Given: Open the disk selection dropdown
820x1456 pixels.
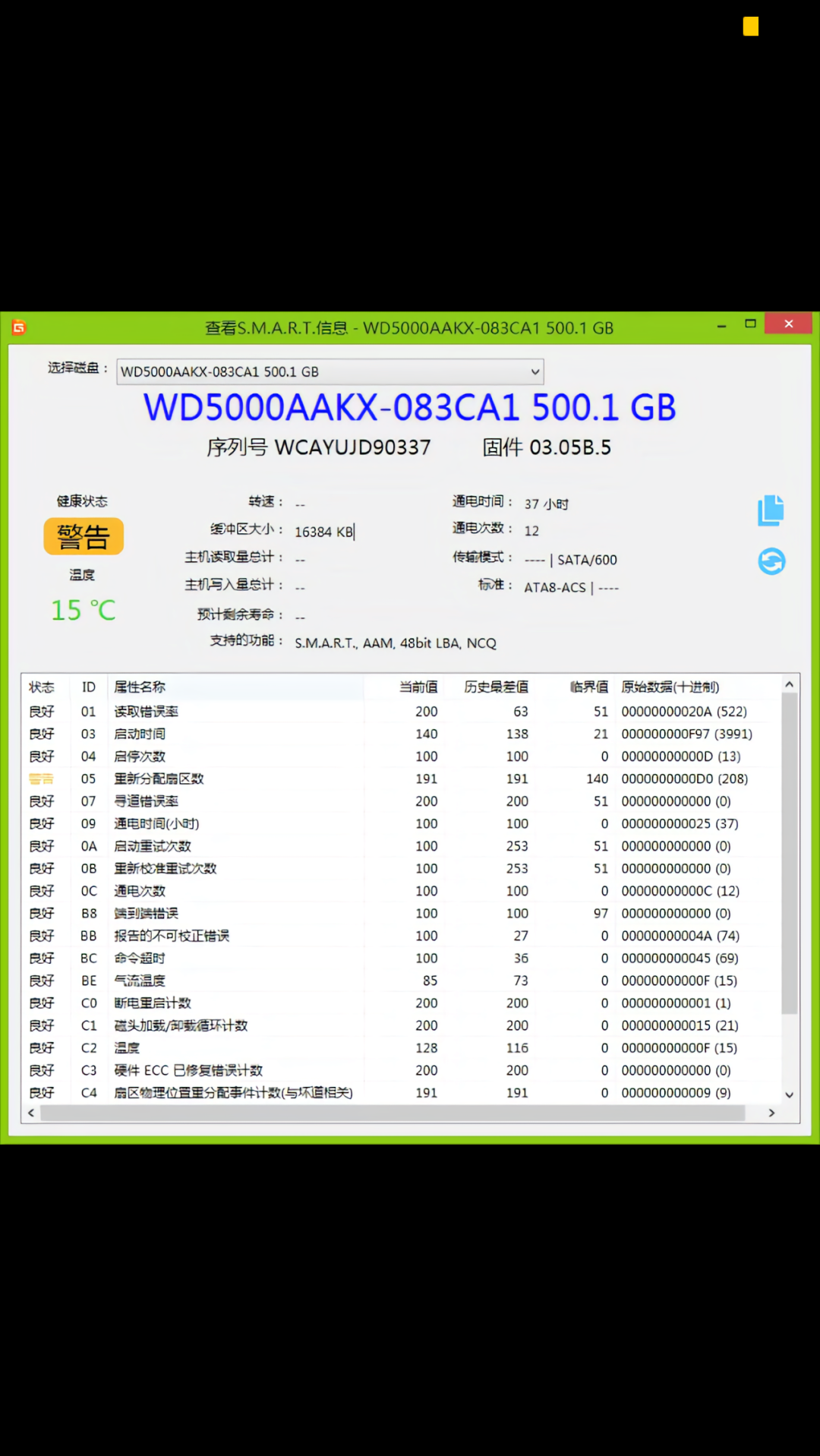Looking at the screenshot, I should click(330, 371).
